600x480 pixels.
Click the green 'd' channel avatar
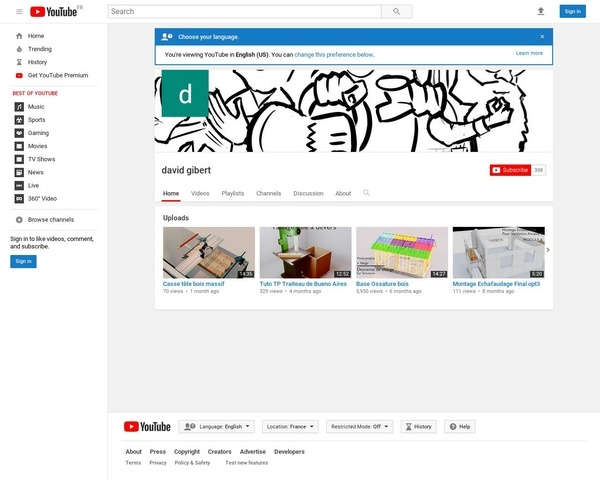tap(185, 93)
